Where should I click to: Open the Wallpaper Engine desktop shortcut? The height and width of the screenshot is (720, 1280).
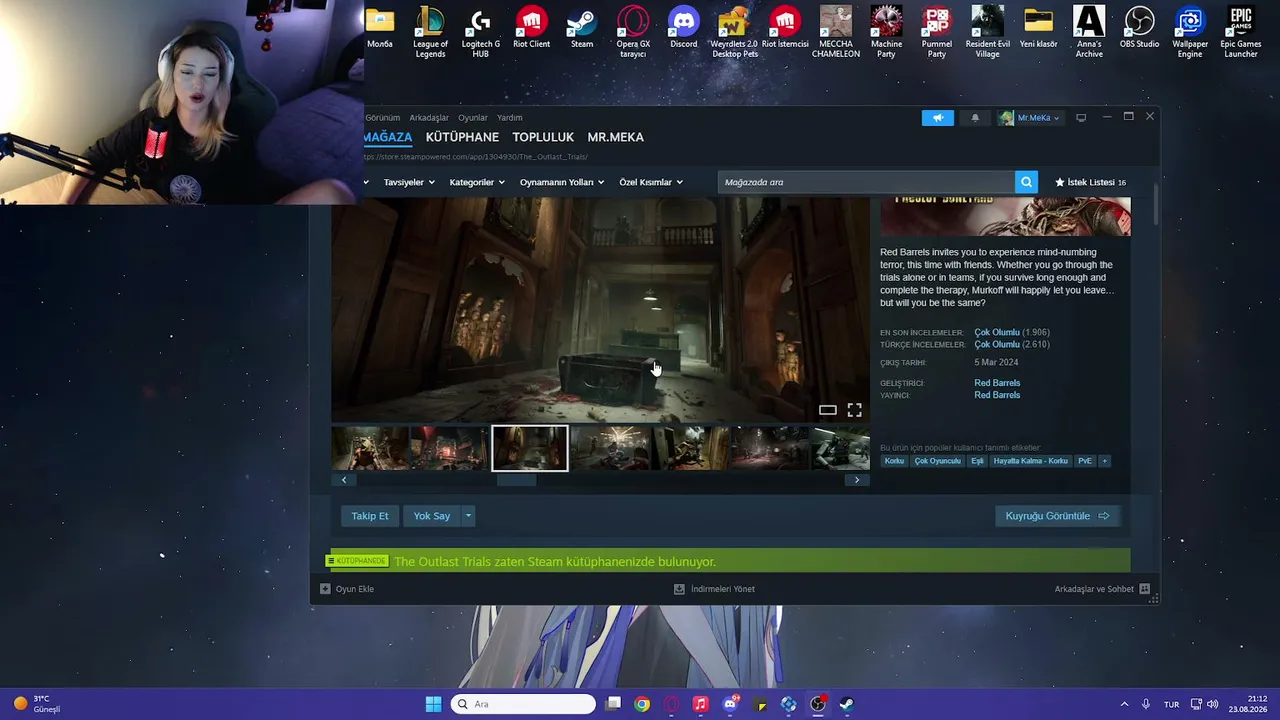coord(1190,32)
